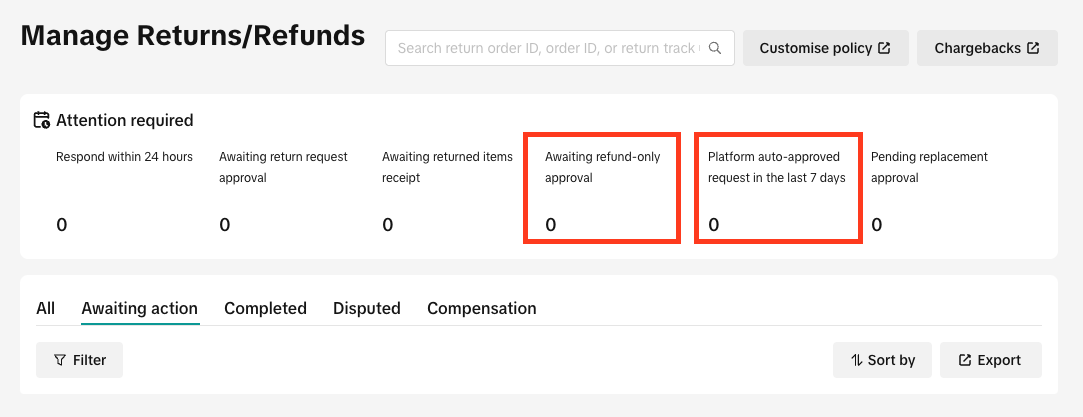Select Awaiting returned items receipt card
The width and height of the screenshot is (1083, 417).
pyautogui.click(x=448, y=189)
